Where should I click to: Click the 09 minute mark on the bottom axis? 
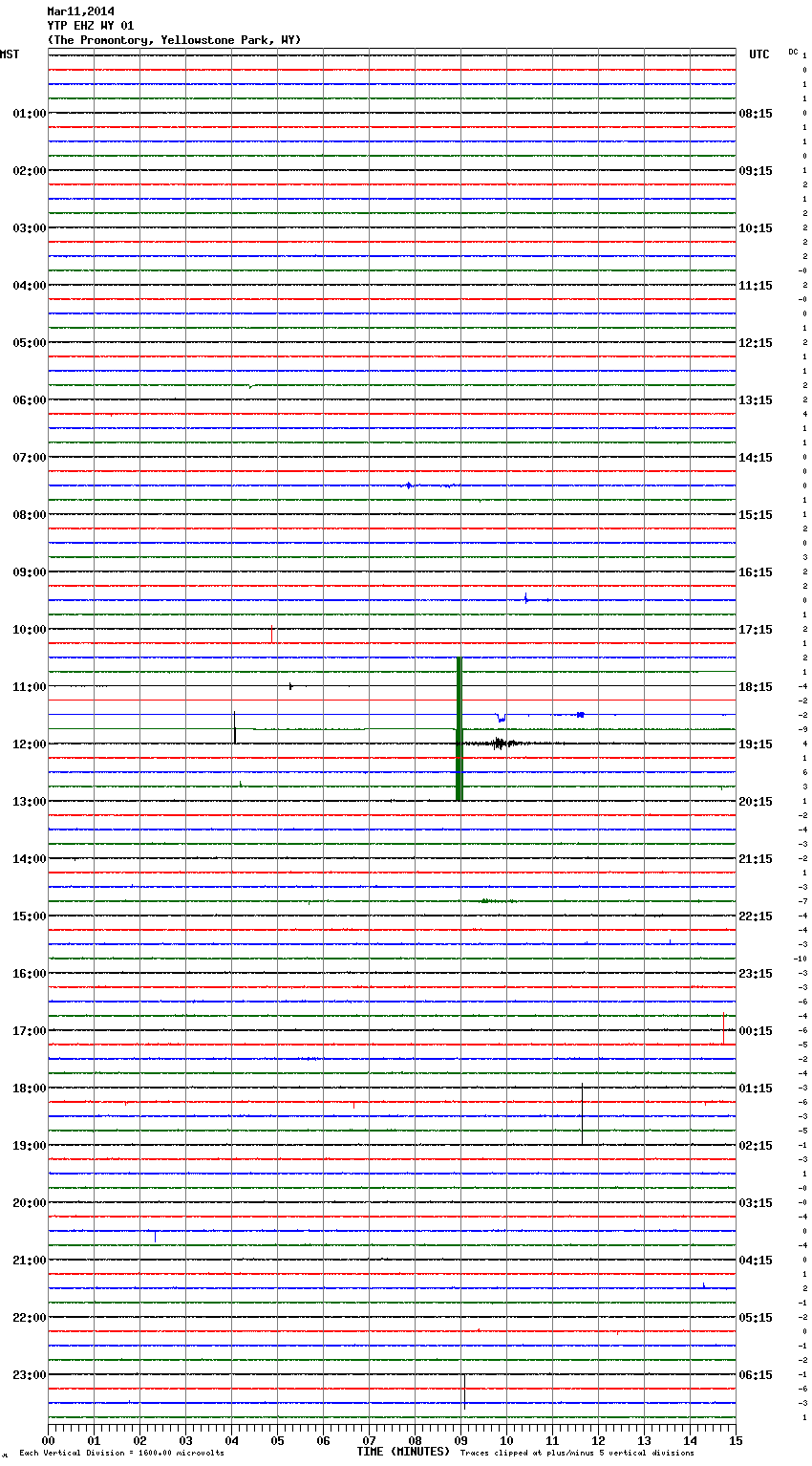[x=460, y=1440]
